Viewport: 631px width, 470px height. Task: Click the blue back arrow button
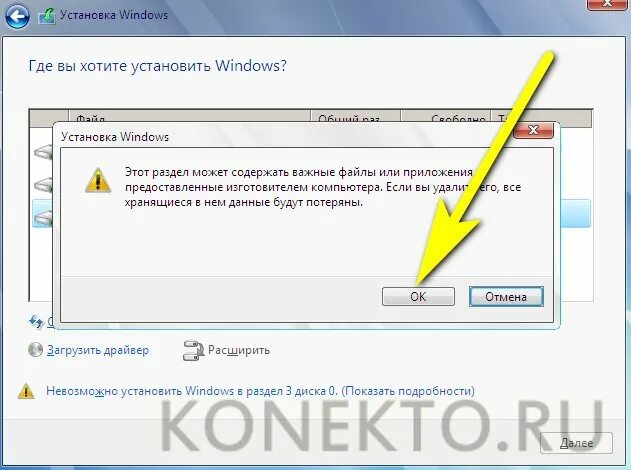pyautogui.click(x=17, y=16)
